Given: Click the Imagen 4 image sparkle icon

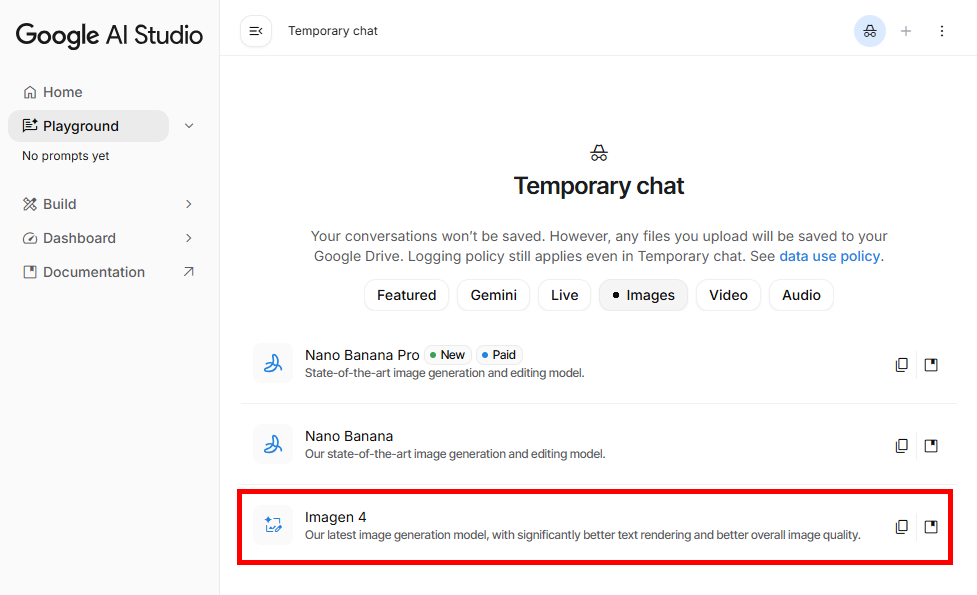Looking at the screenshot, I should click(x=273, y=525).
